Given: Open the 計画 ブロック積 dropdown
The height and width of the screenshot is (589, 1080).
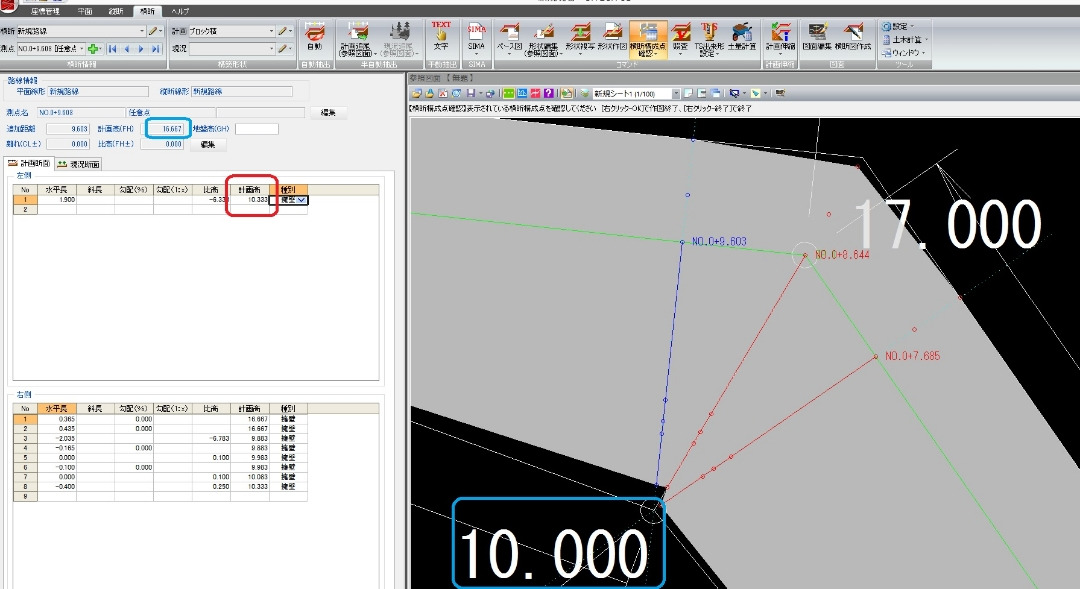Looking at the screenshot, I should tap(271, 31).
